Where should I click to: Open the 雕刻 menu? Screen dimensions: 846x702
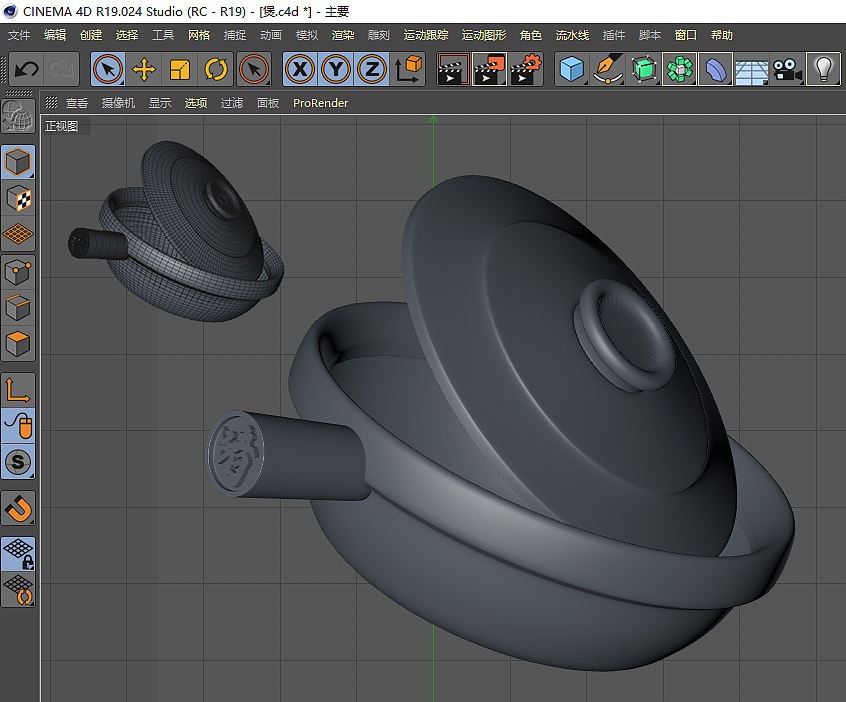tap(379, 35)
